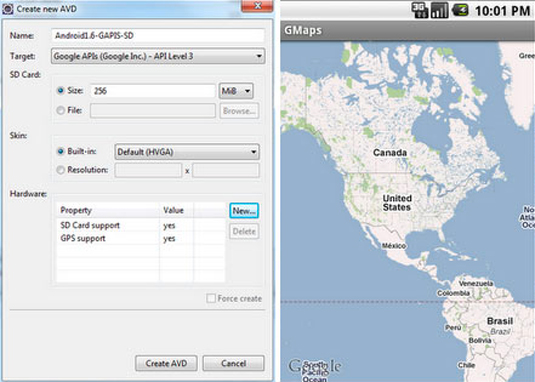Select the GPS support row

141,238
